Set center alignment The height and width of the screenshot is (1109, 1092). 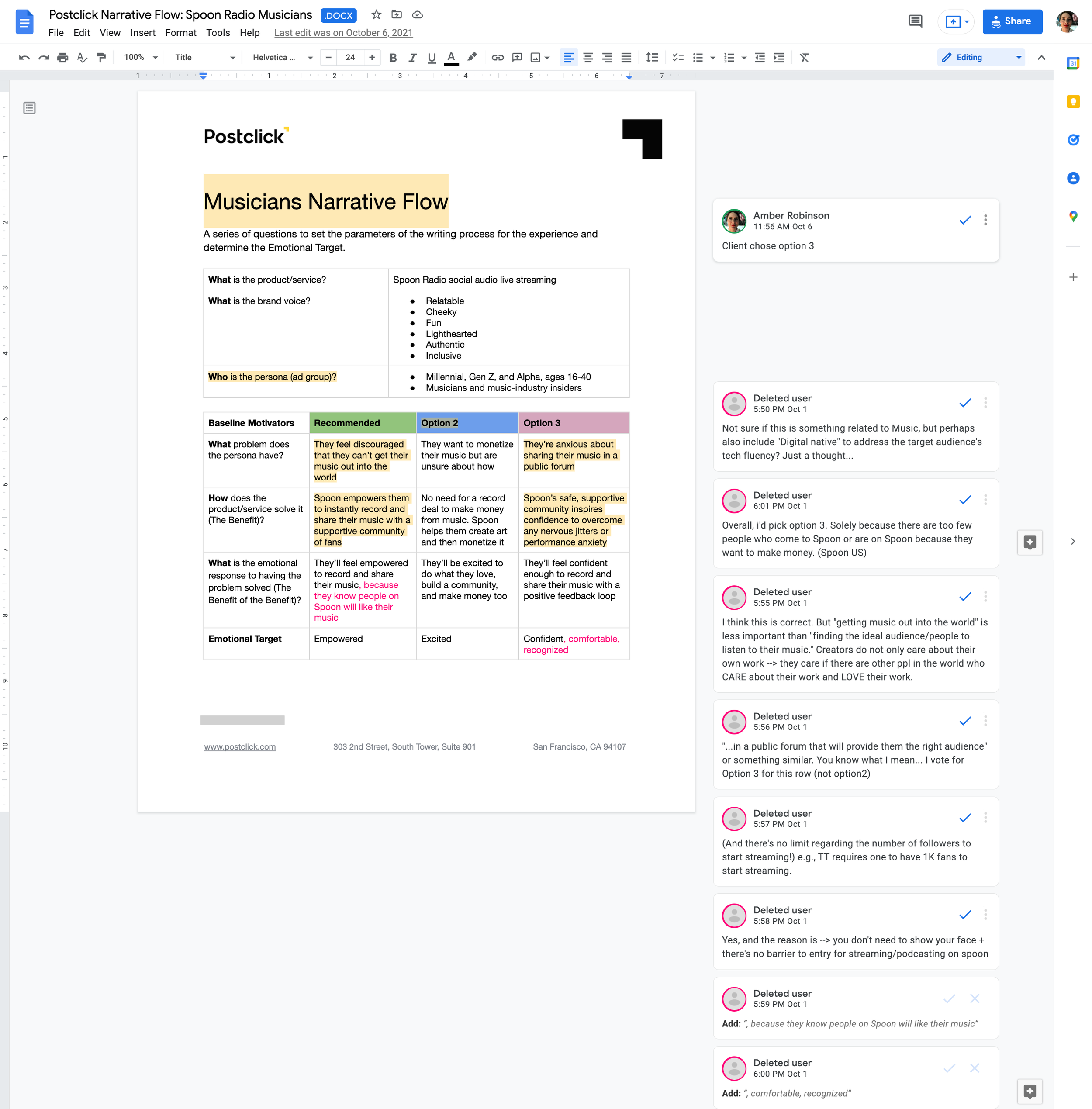click(588, 57)
